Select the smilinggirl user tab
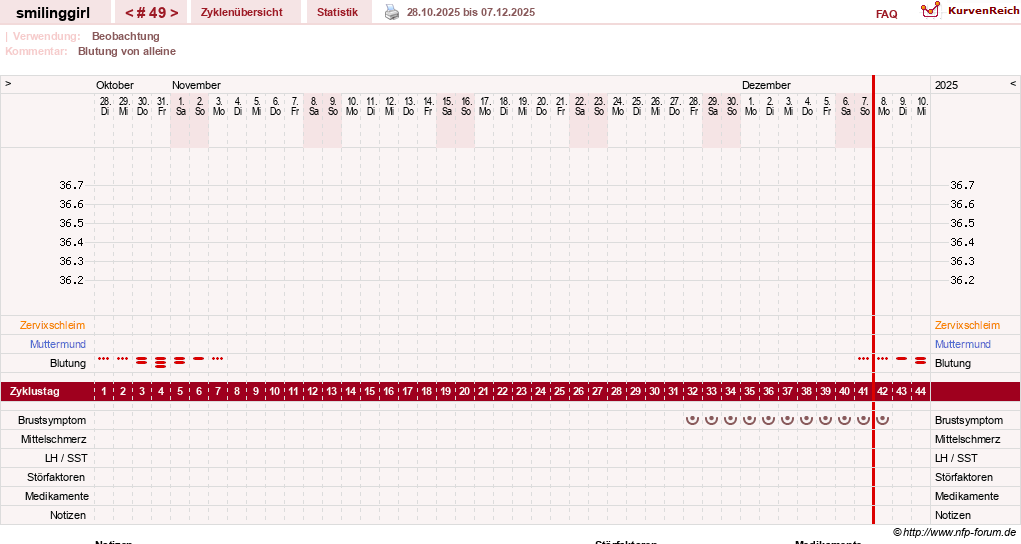The height and width of the screenshot is (544, 1021). [x=53, y=13]
